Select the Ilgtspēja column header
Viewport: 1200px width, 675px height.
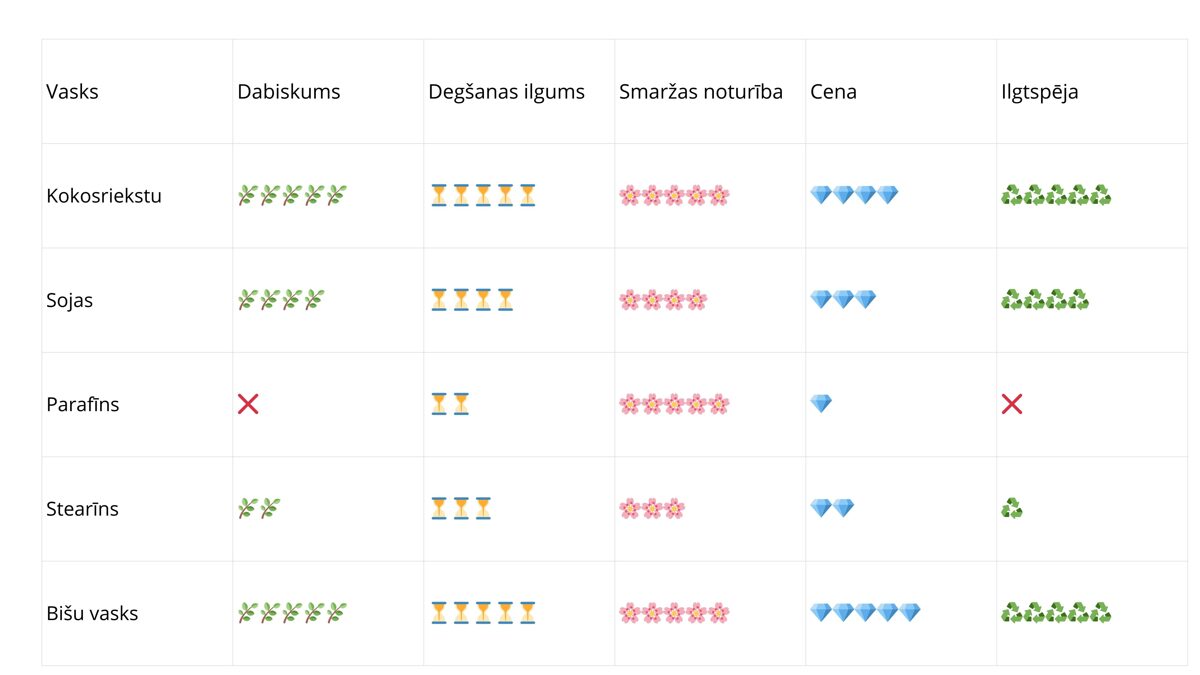(1039, 92)
